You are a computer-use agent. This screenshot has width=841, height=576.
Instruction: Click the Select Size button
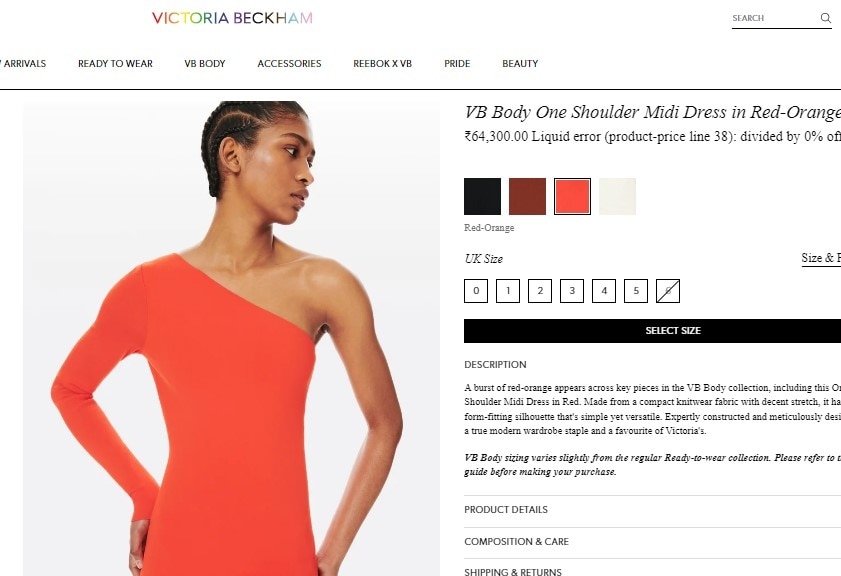652,331
